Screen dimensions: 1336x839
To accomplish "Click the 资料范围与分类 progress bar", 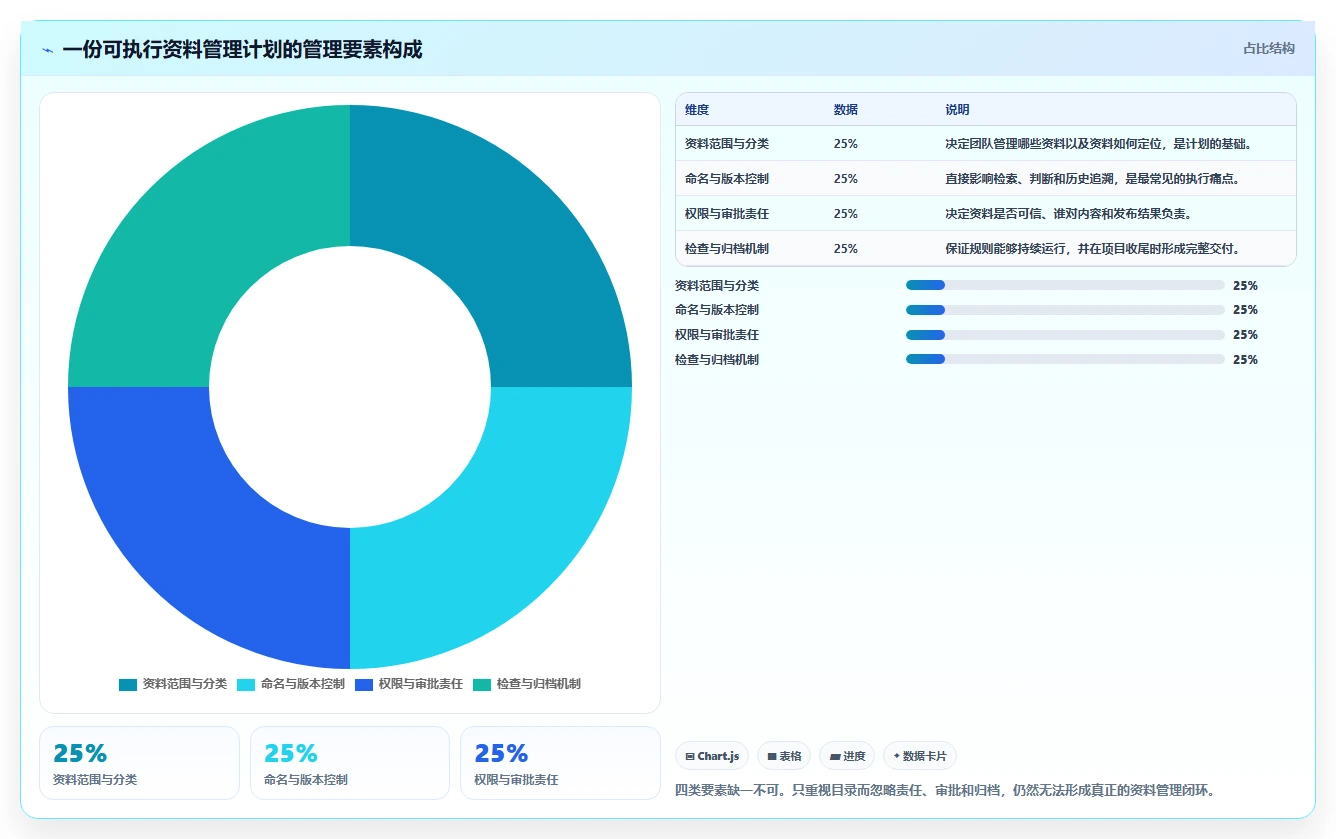I will pos(1065,285).
